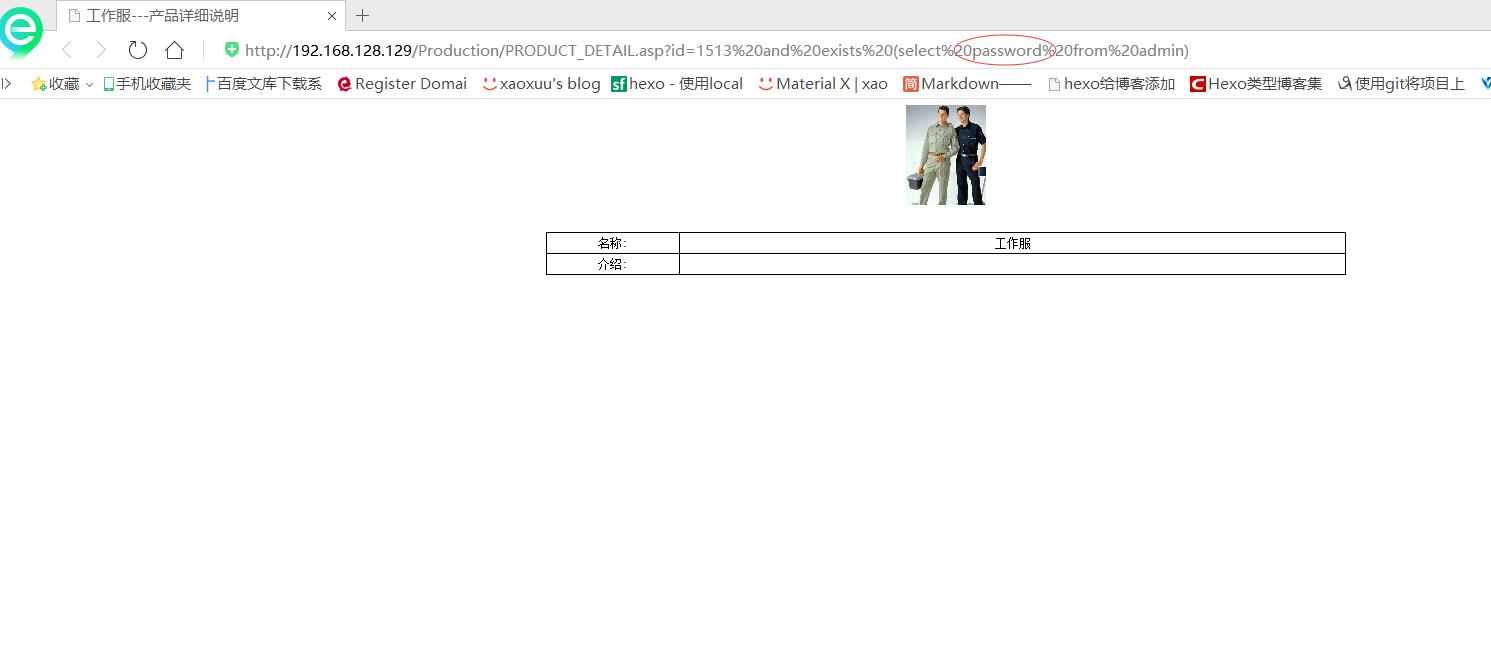This screenshot has height=667, width=1491.
Task: Open the home page icon
Action: [174, 50]
